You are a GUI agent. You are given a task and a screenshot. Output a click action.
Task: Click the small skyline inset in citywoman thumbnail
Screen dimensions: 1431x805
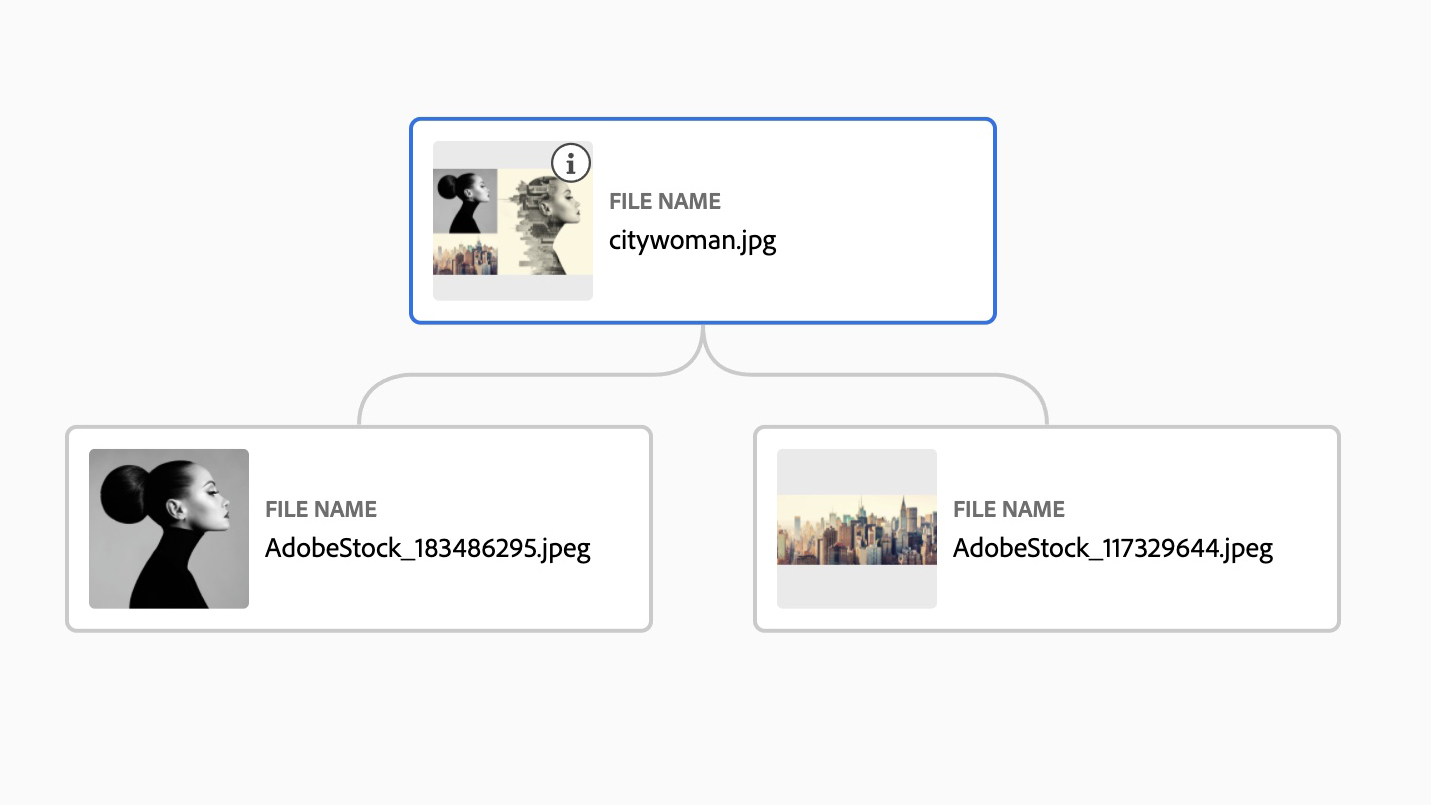(x=465, y=255)
